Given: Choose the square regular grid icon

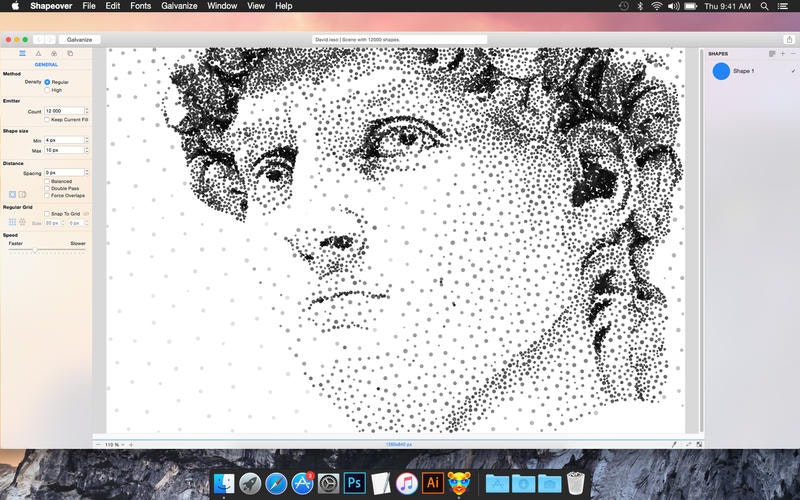Looking at the screenshot, I should coord(13,222).
